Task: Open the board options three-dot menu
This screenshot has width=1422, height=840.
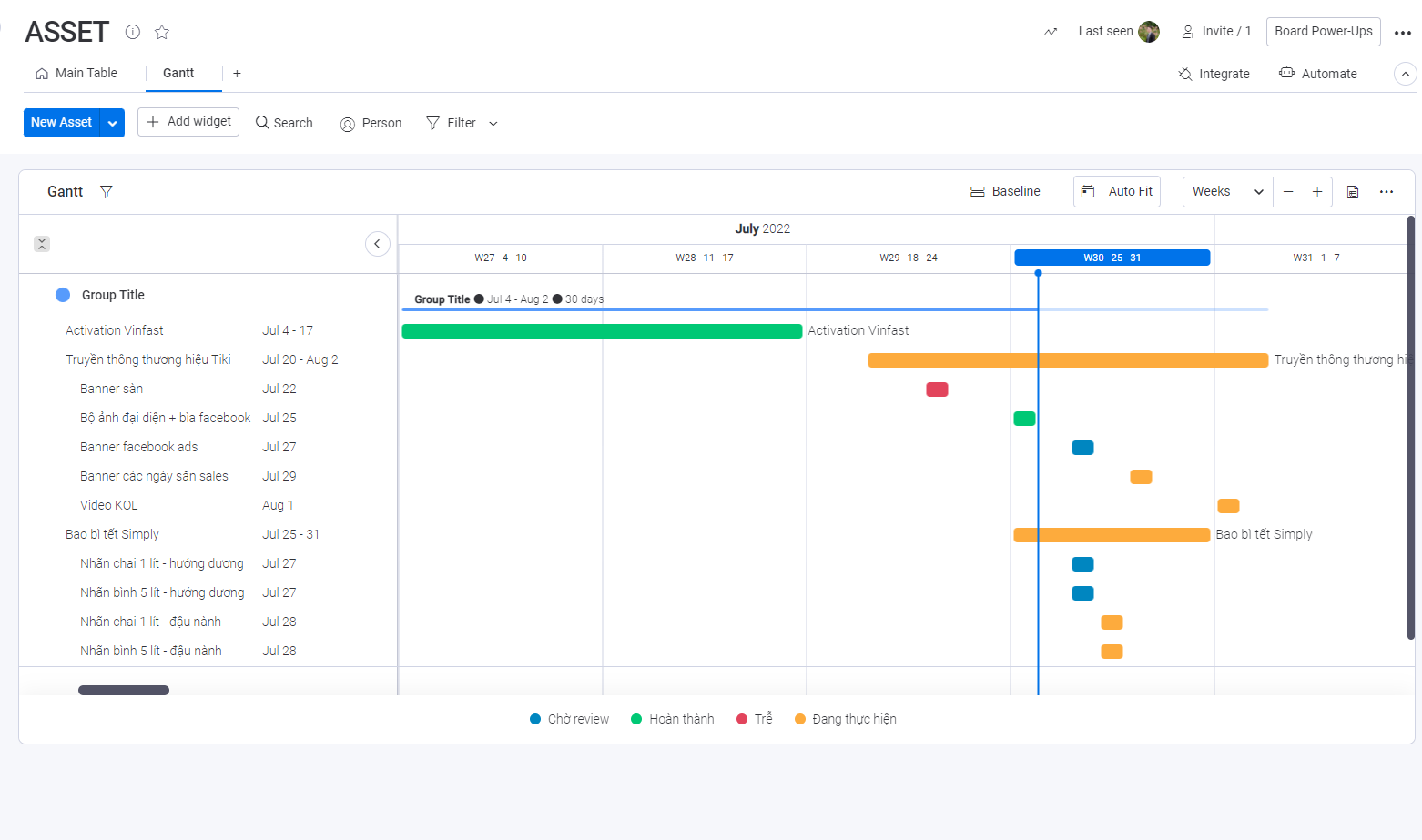Action: (x=1403, y=32)
